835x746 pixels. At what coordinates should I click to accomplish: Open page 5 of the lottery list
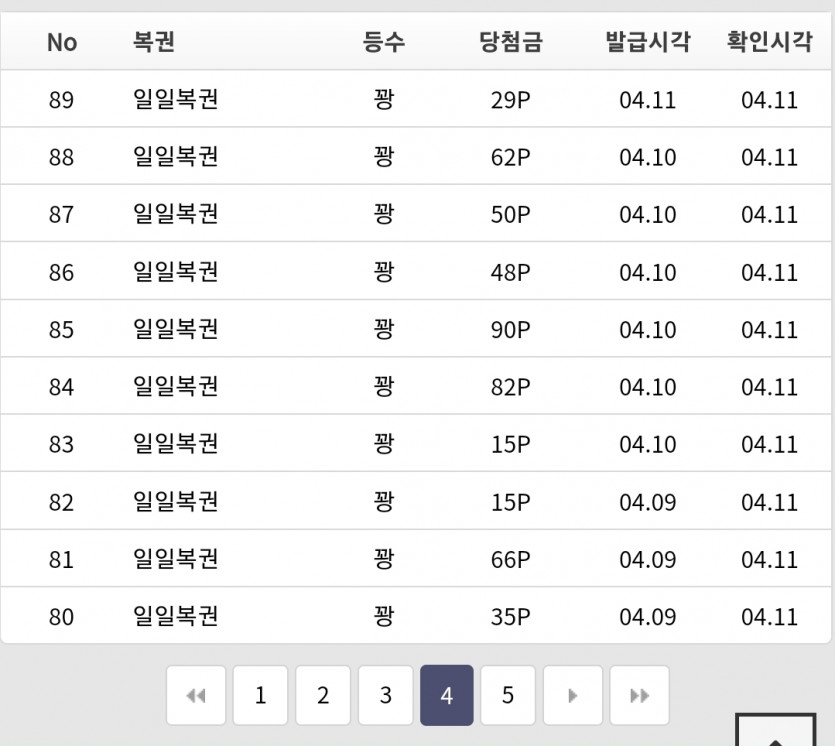tap(508, 695)
